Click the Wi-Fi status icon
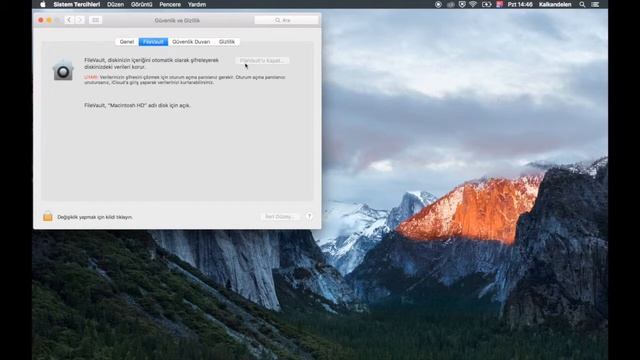 point(473,4)
